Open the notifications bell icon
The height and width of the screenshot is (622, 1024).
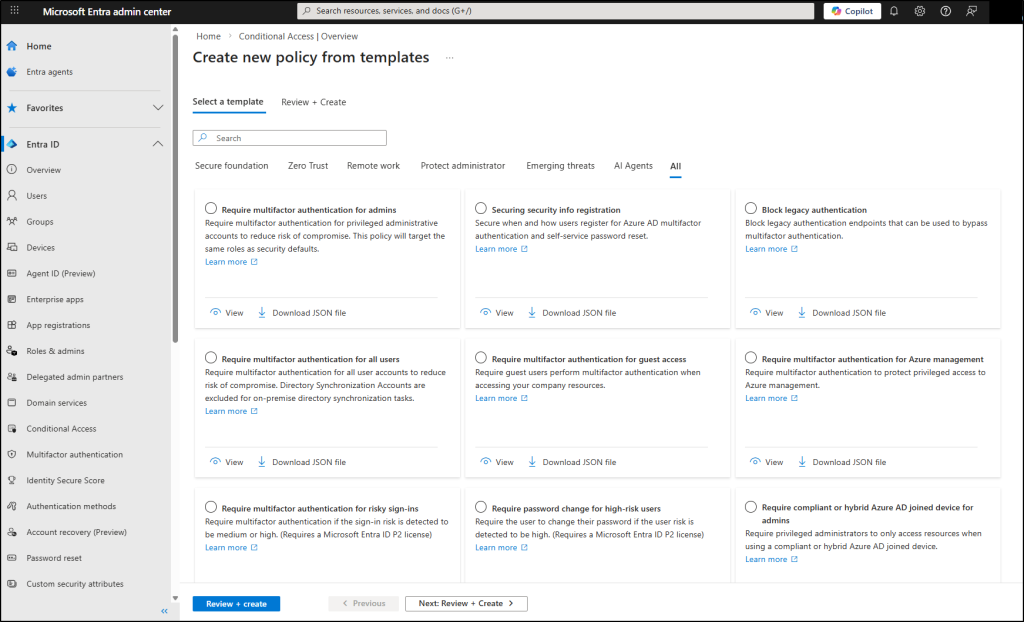[894, 11]
